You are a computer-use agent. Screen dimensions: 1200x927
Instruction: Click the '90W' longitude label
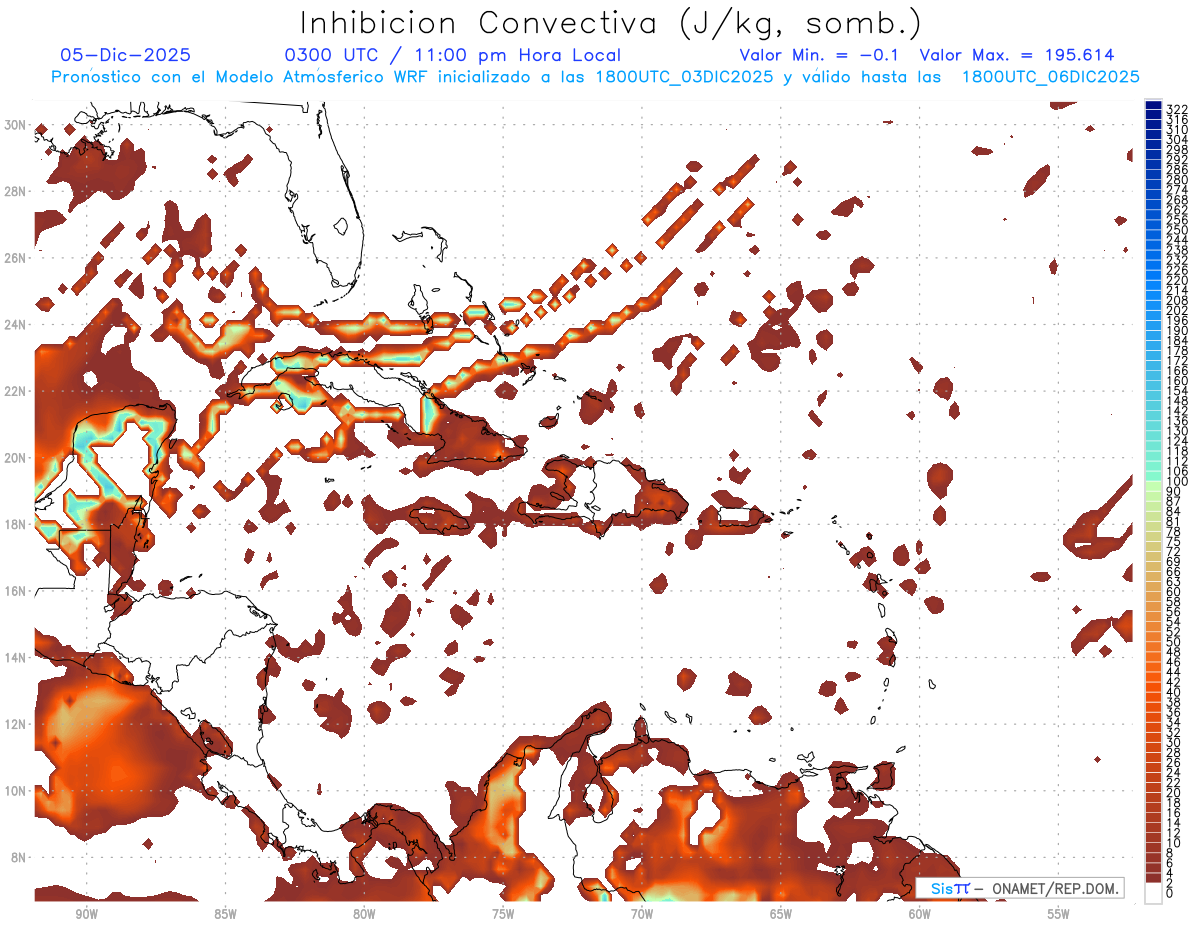86,915
